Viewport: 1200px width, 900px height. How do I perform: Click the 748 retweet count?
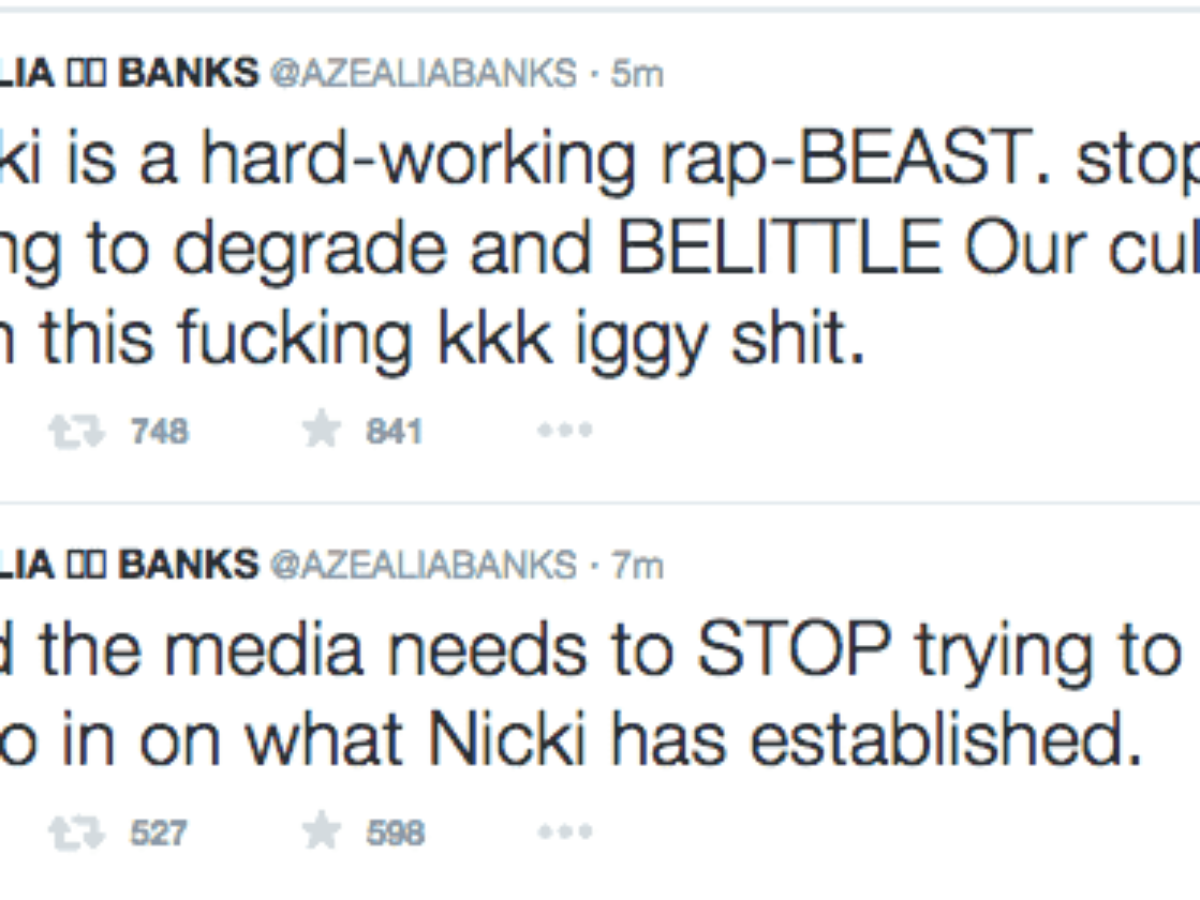[158, 432]
